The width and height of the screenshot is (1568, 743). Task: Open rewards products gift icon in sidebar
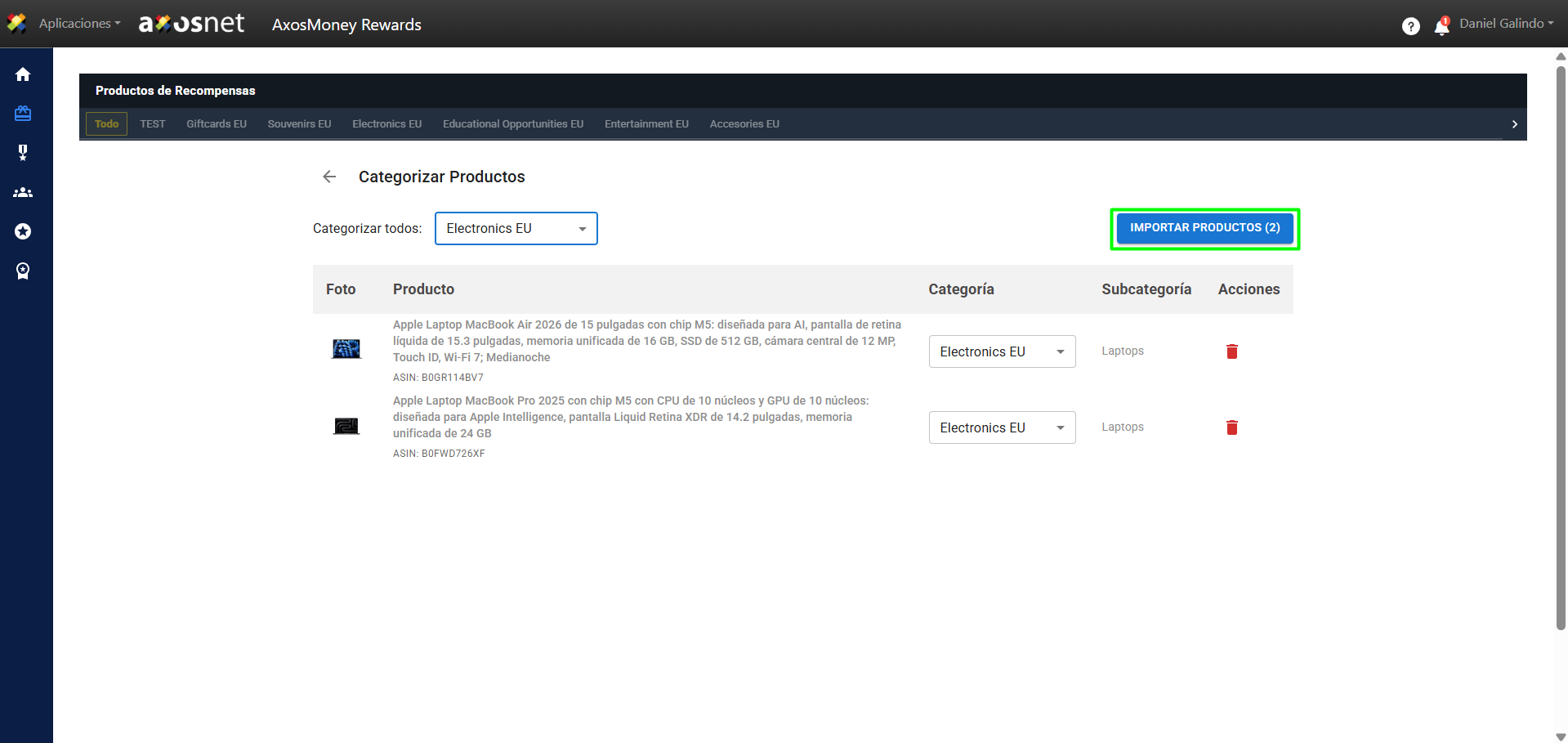click(x=23, y=114)
